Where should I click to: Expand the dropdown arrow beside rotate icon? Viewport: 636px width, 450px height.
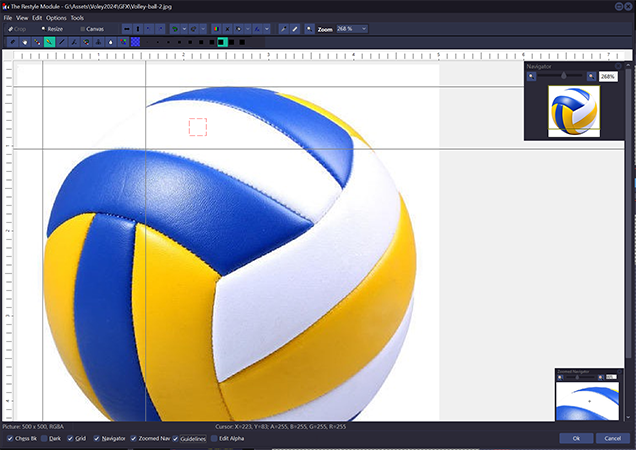pyautogui.click(x=184, y=29)
